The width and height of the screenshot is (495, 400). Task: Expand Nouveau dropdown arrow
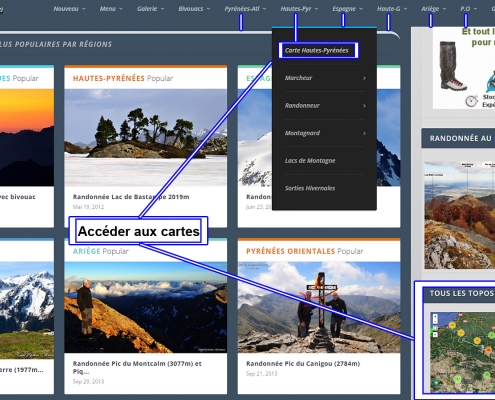(x=84, y=9)
